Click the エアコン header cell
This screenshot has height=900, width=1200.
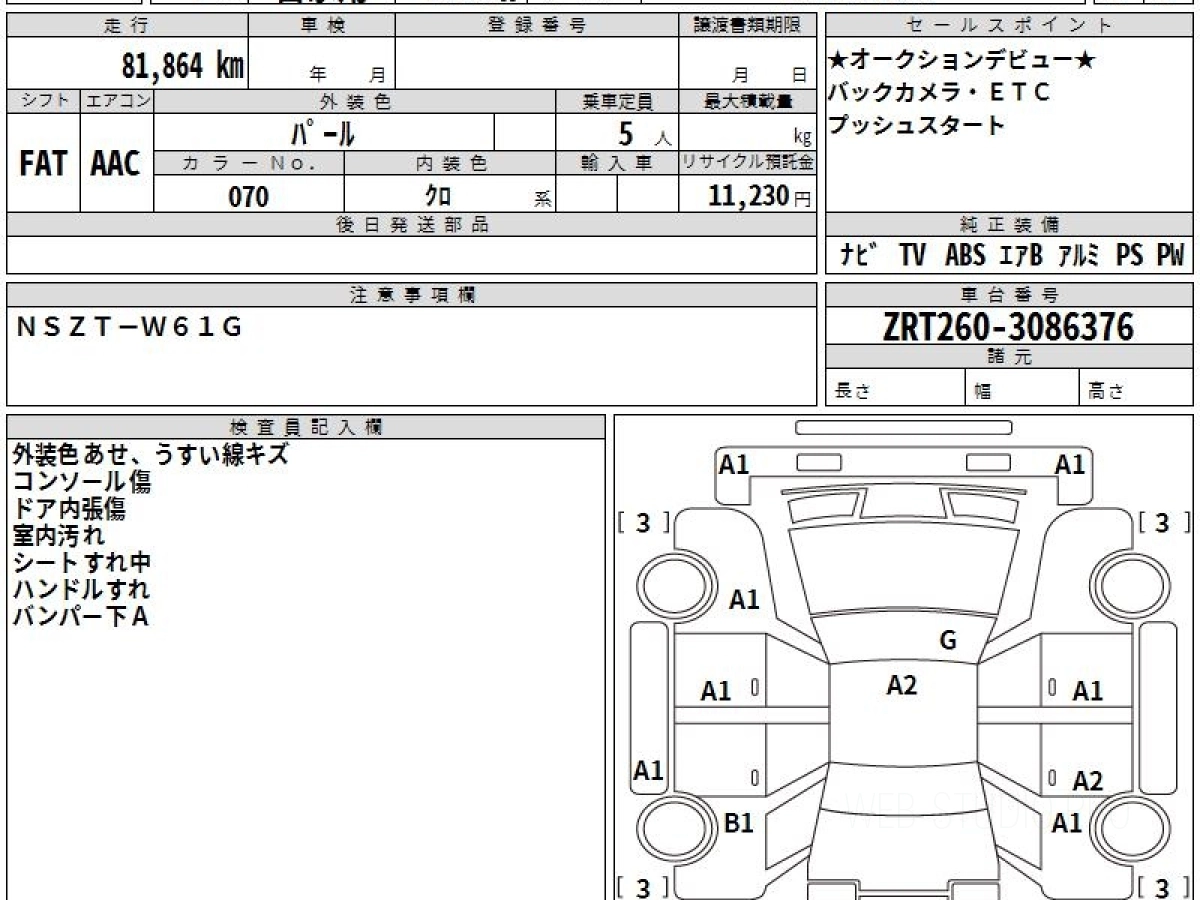(x=117, y=101)
